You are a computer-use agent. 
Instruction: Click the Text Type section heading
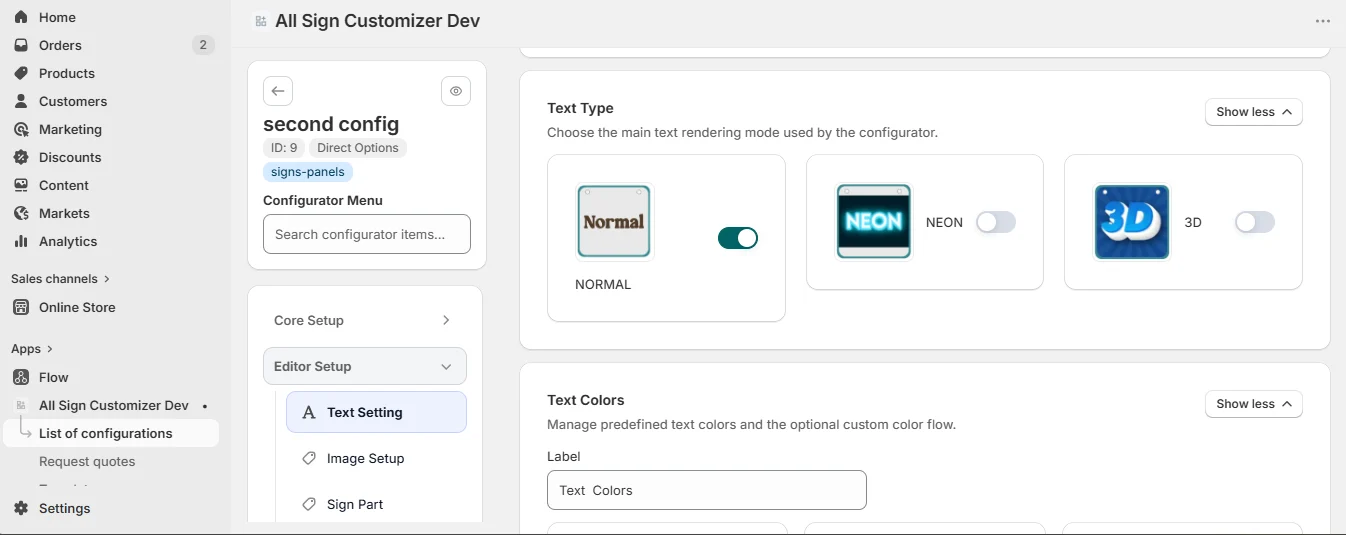tap(580, 108)
